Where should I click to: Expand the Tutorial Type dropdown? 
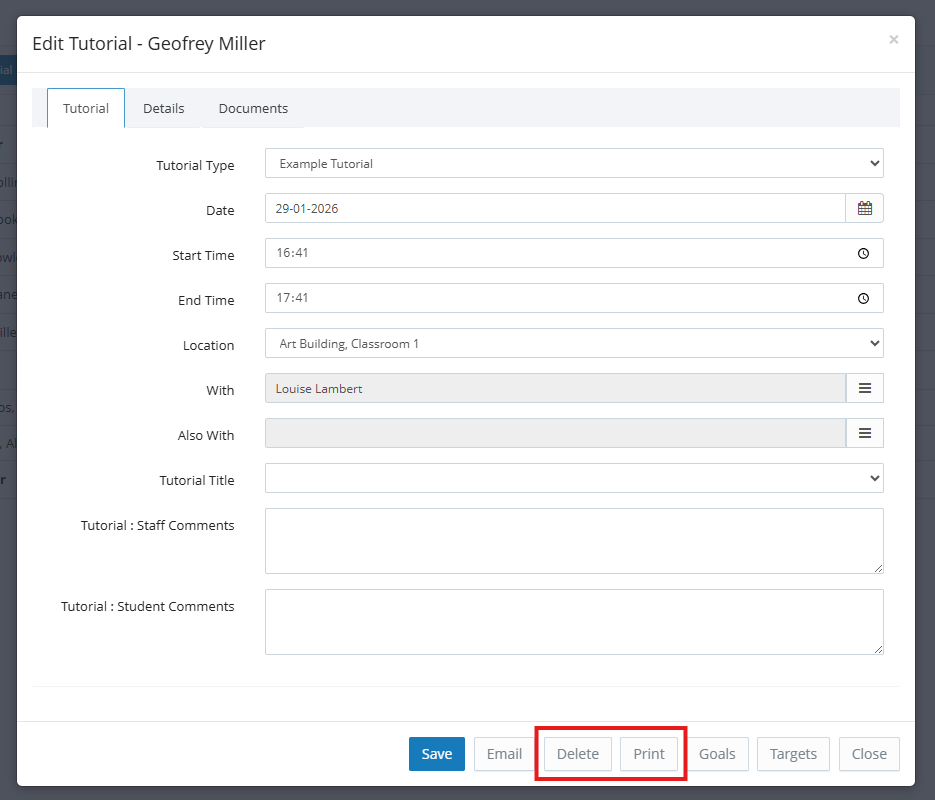click(574, 163)
